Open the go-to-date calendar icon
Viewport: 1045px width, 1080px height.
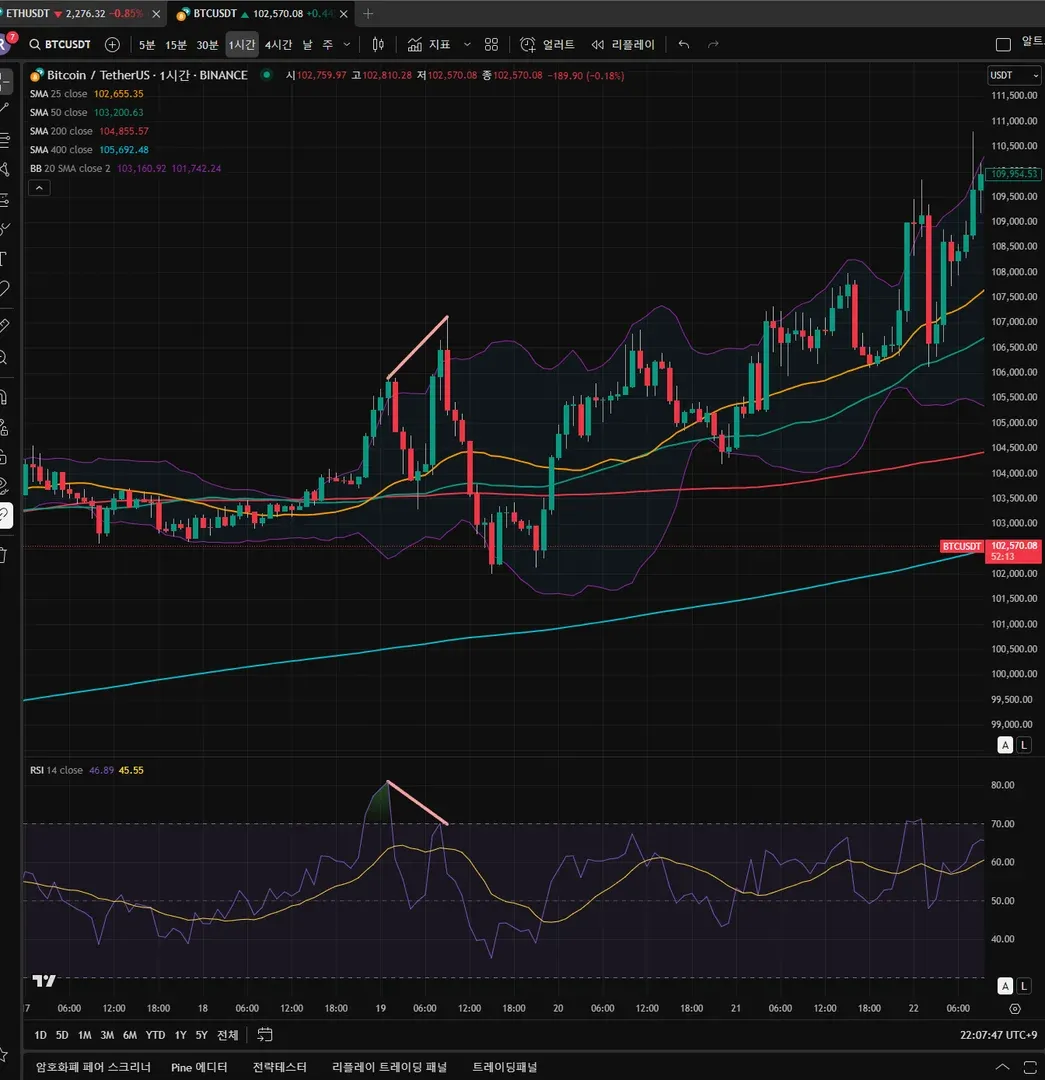coord(265,1035)
